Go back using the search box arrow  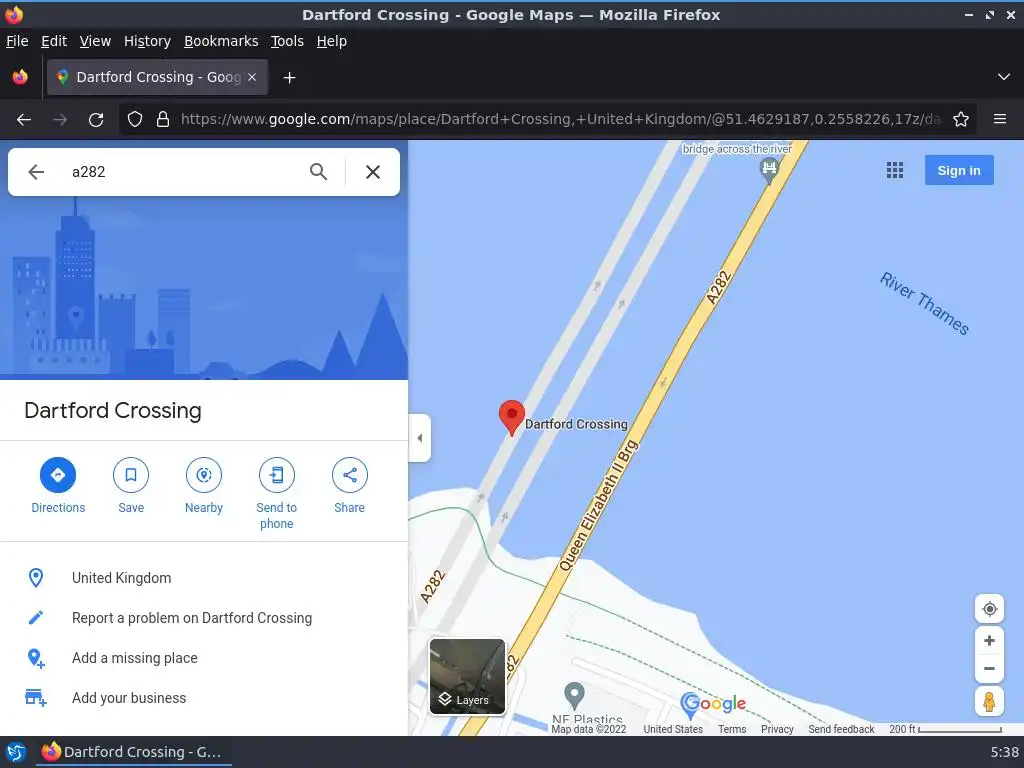pos(36,172)
